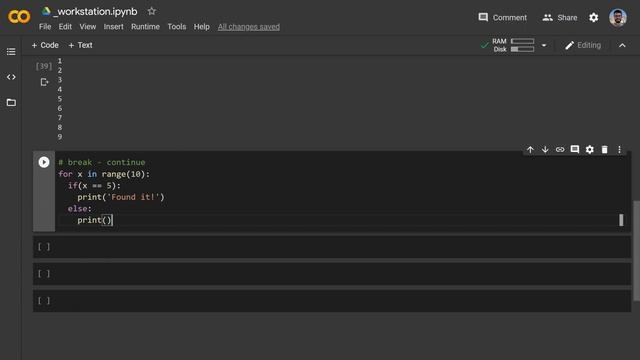Star the _workstation.ipynb notebook
The width and height of the screenshot is (640, 360).
point(152,11)
